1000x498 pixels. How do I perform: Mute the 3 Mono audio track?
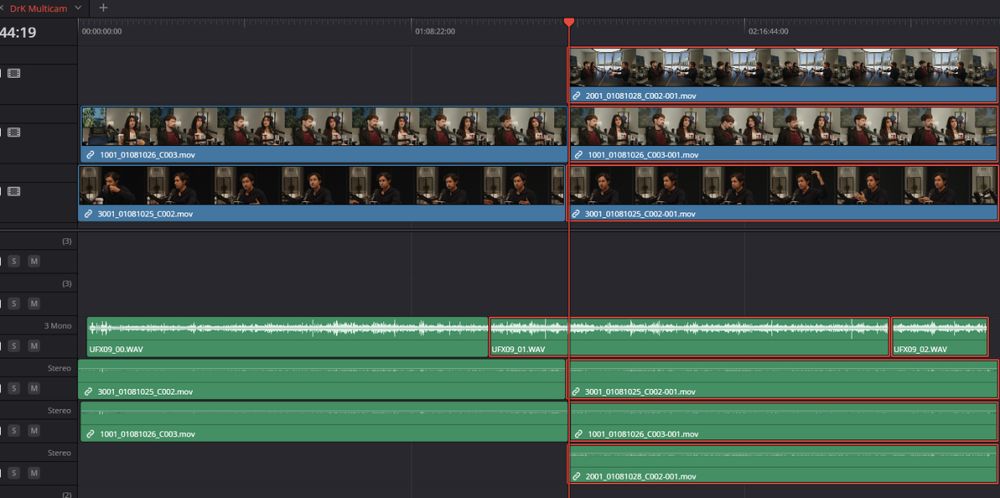(34, 346)
